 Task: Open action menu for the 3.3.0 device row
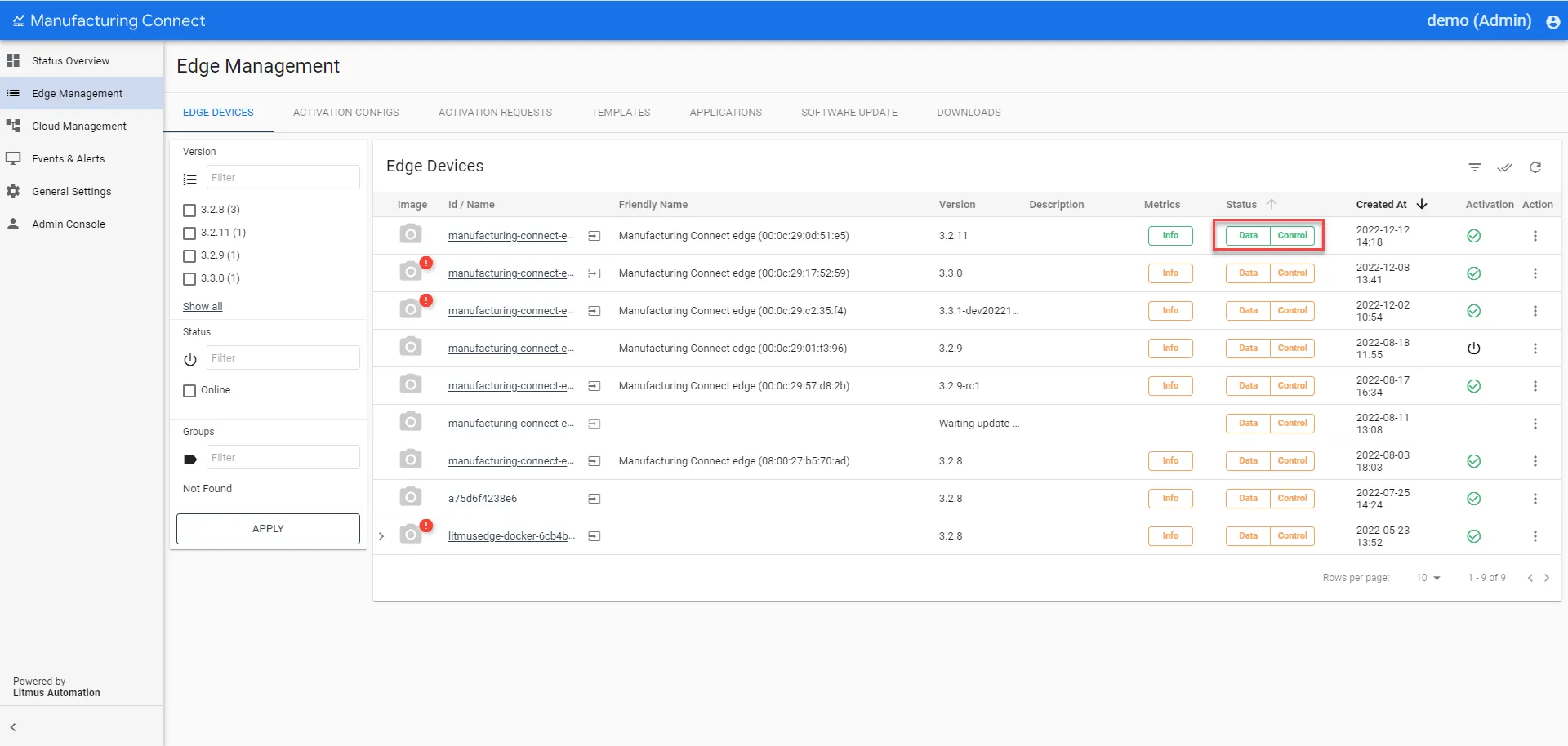coord(1535,273)
